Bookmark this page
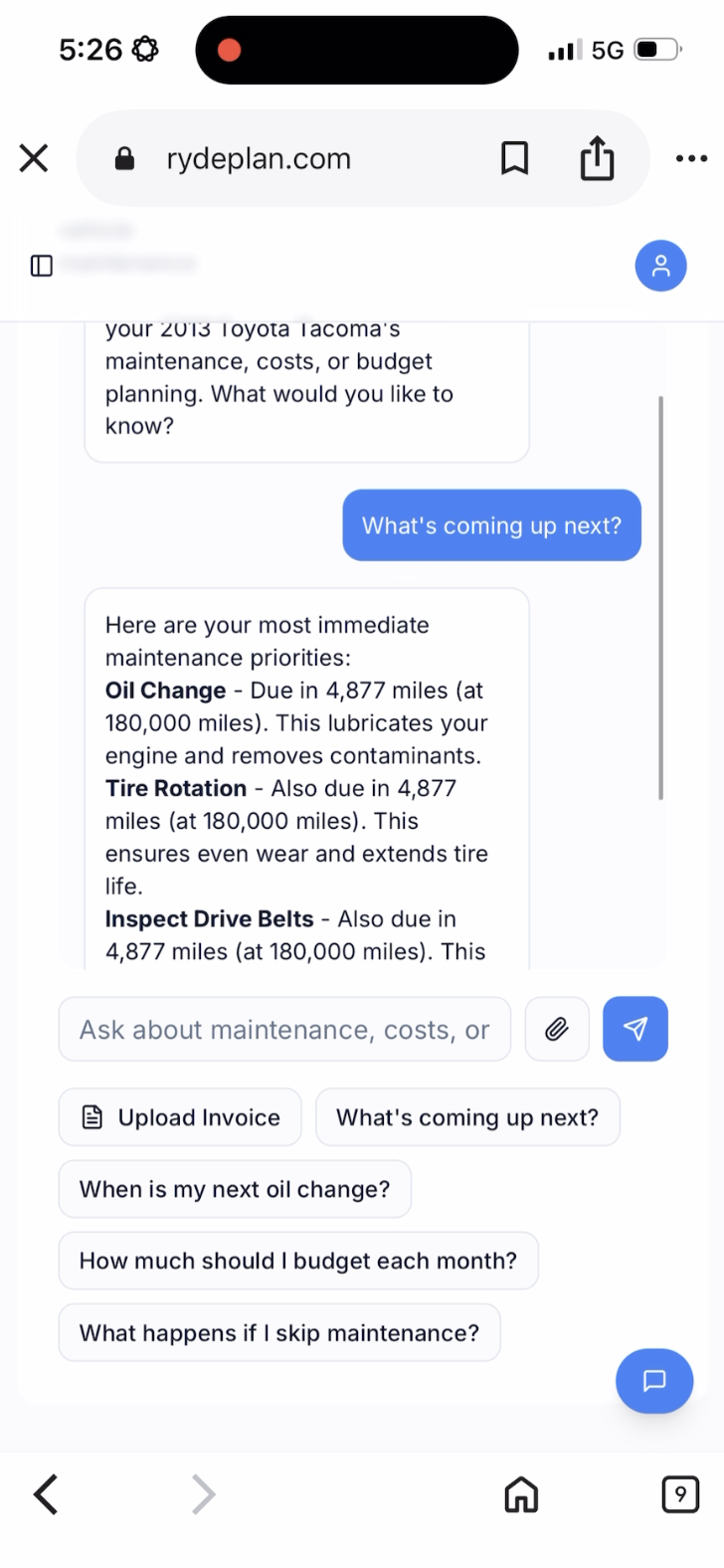The height and width of the screenshot is (1568, 724). pos(514,157)
